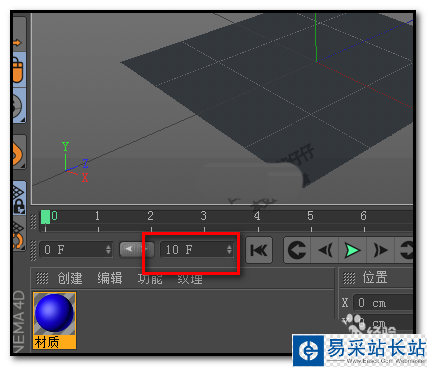Click the 位置 panel header
Screen dimensions: 427x367
[x=375, y=278]
